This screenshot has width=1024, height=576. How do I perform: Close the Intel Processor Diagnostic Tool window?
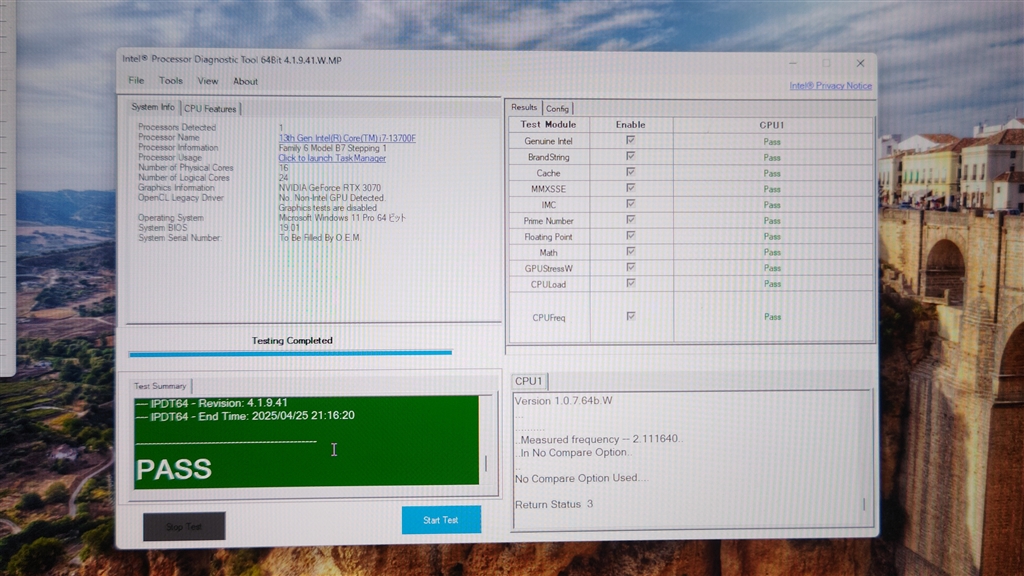(860, 63)
